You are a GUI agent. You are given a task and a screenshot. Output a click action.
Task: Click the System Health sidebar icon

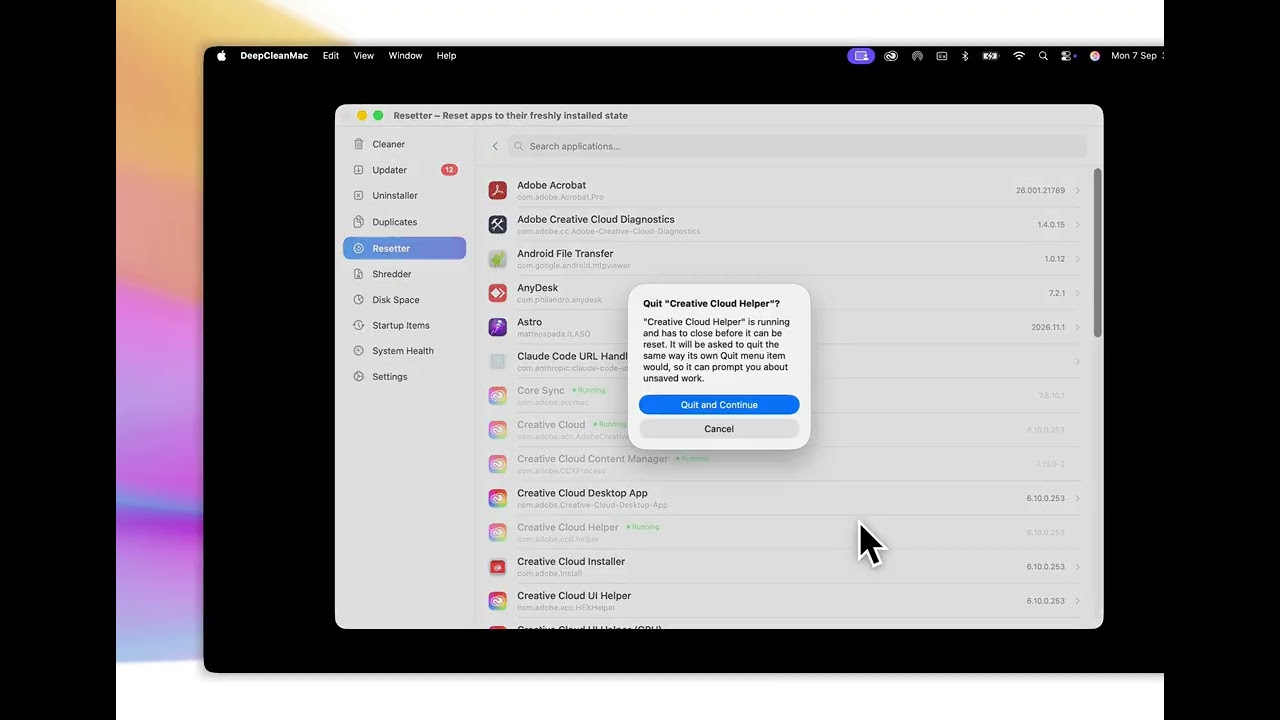click(x=359, y=351)
